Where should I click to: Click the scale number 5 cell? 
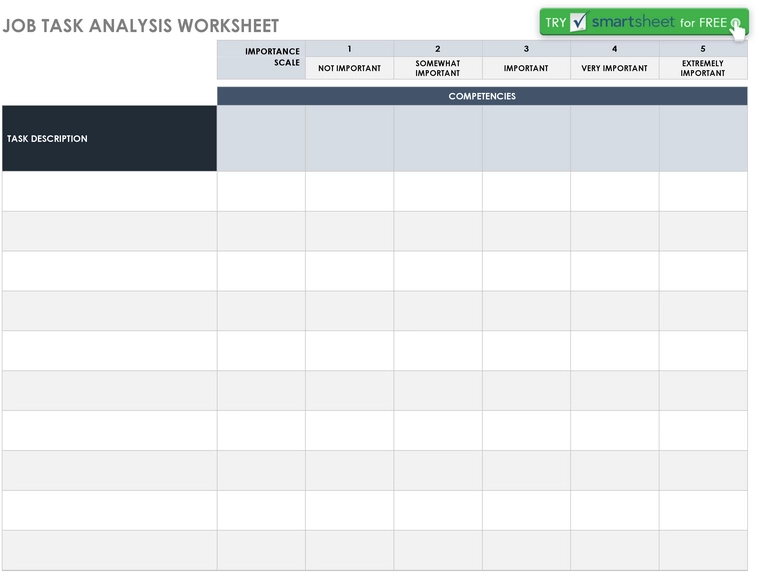click(x=703, y=49)
